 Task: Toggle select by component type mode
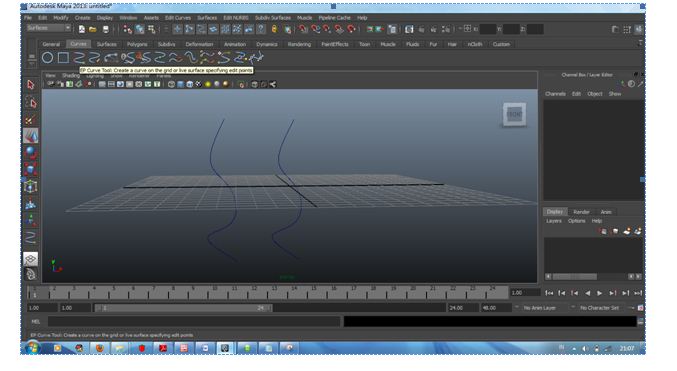[152, 29]
